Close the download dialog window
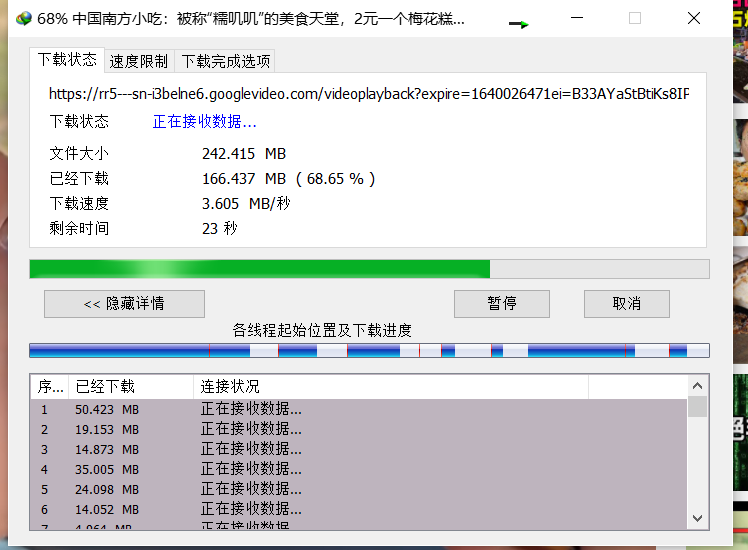Image resolution: width=748 pixels, height=550 pixels. pyautogui.click(x=693, y=18)
